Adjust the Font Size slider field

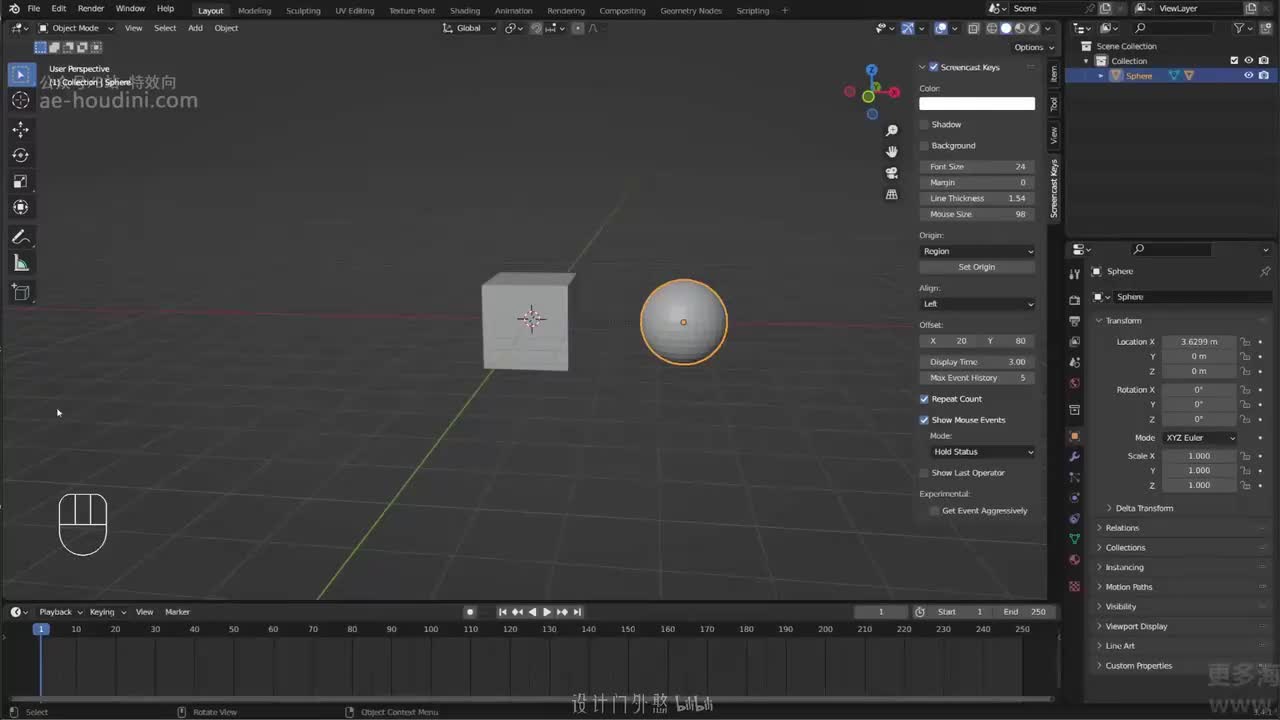pos(977,167)
